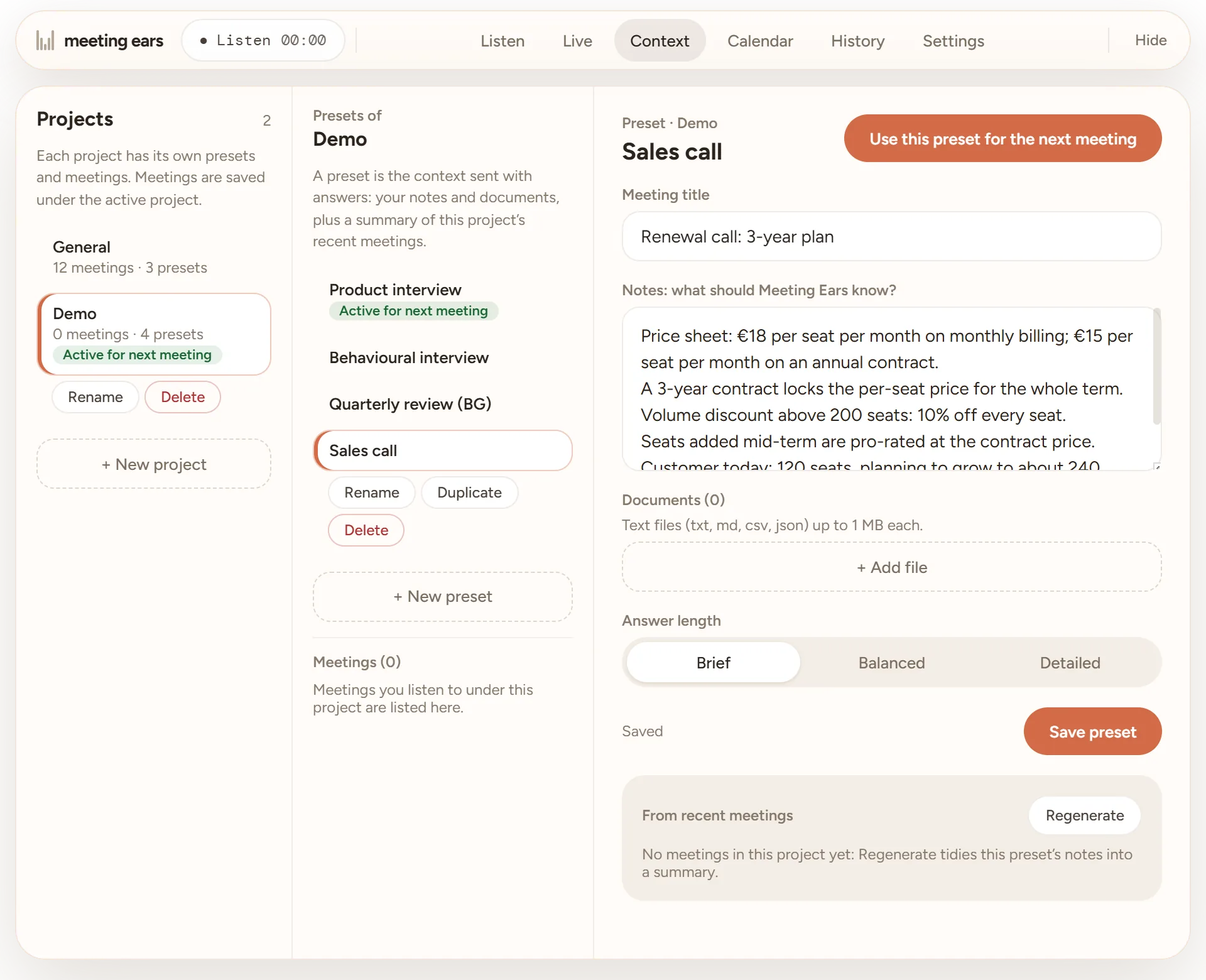The width and height of the screenshot is (1206, 980).
Task: Click the notes textarea resize handle
Action: point(1157,466)
